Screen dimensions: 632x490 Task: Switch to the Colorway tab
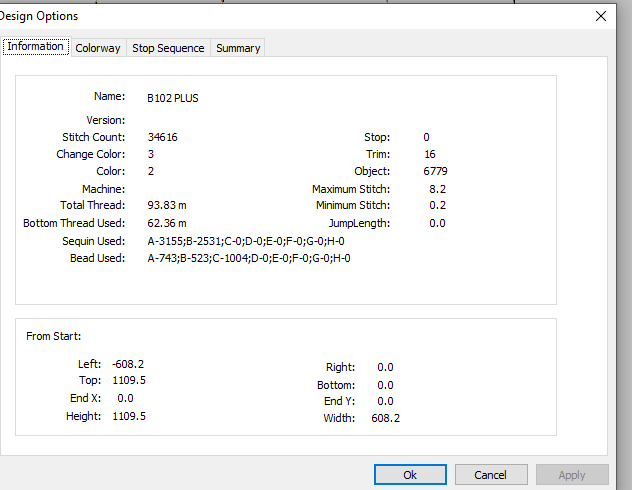pyautogui.click(x=98, y=48)
